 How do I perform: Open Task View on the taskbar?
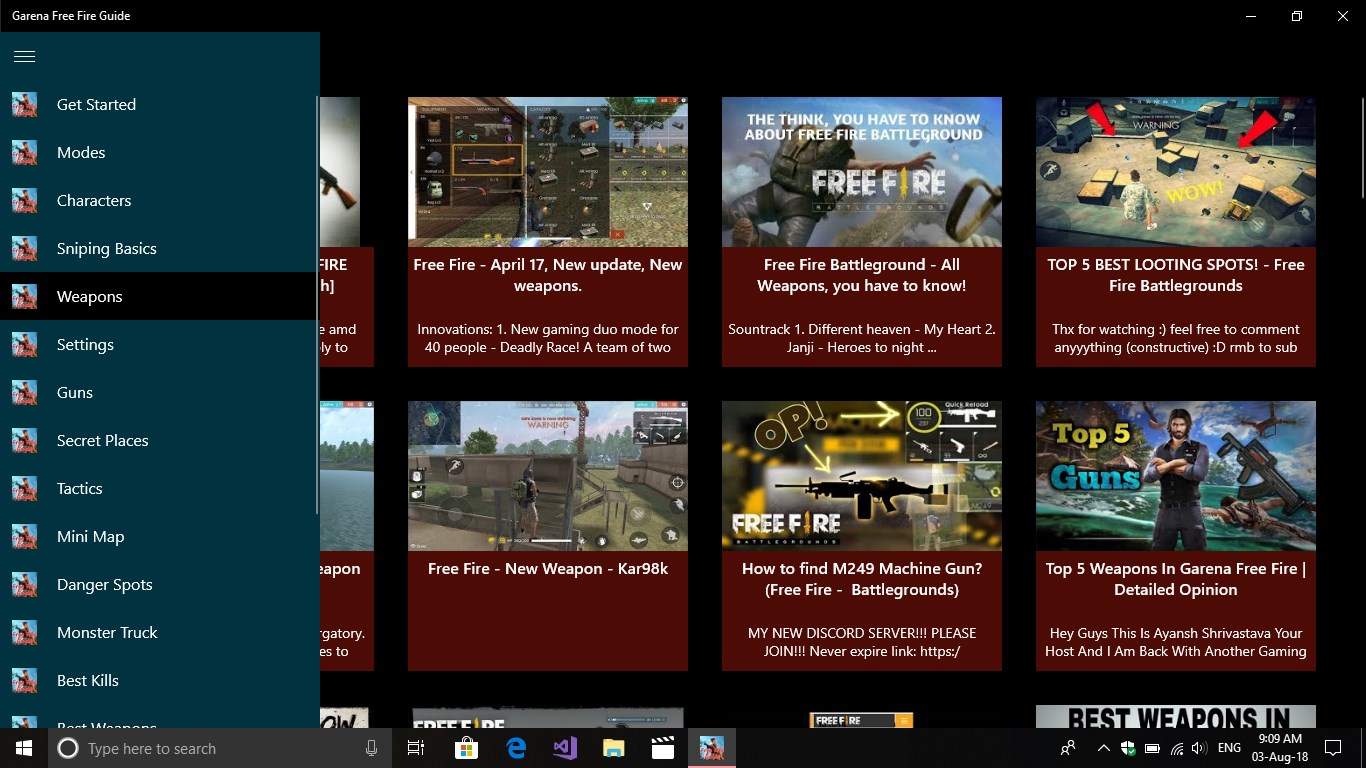click(416, 748)
